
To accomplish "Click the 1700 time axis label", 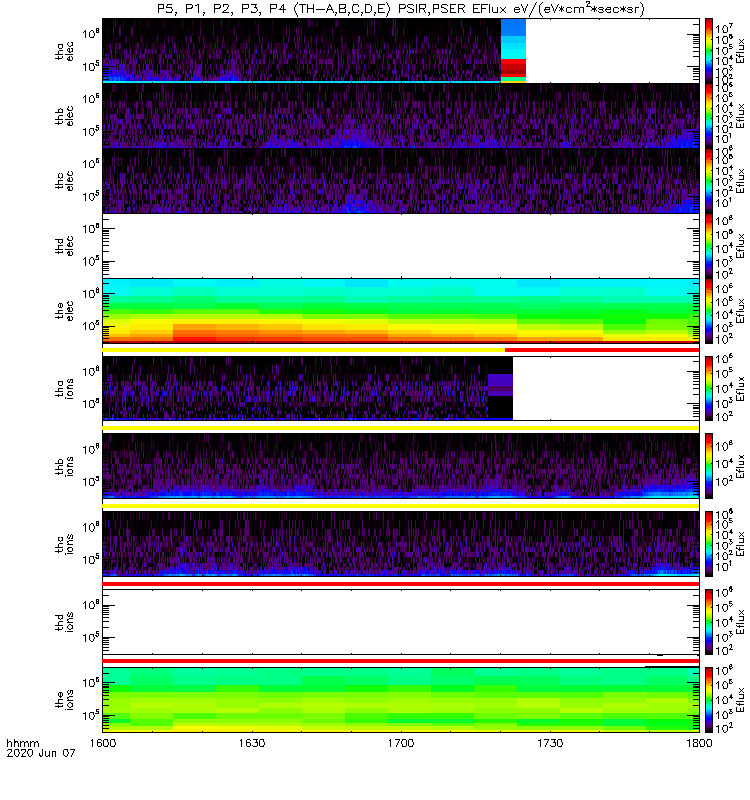I will point(401,743).
